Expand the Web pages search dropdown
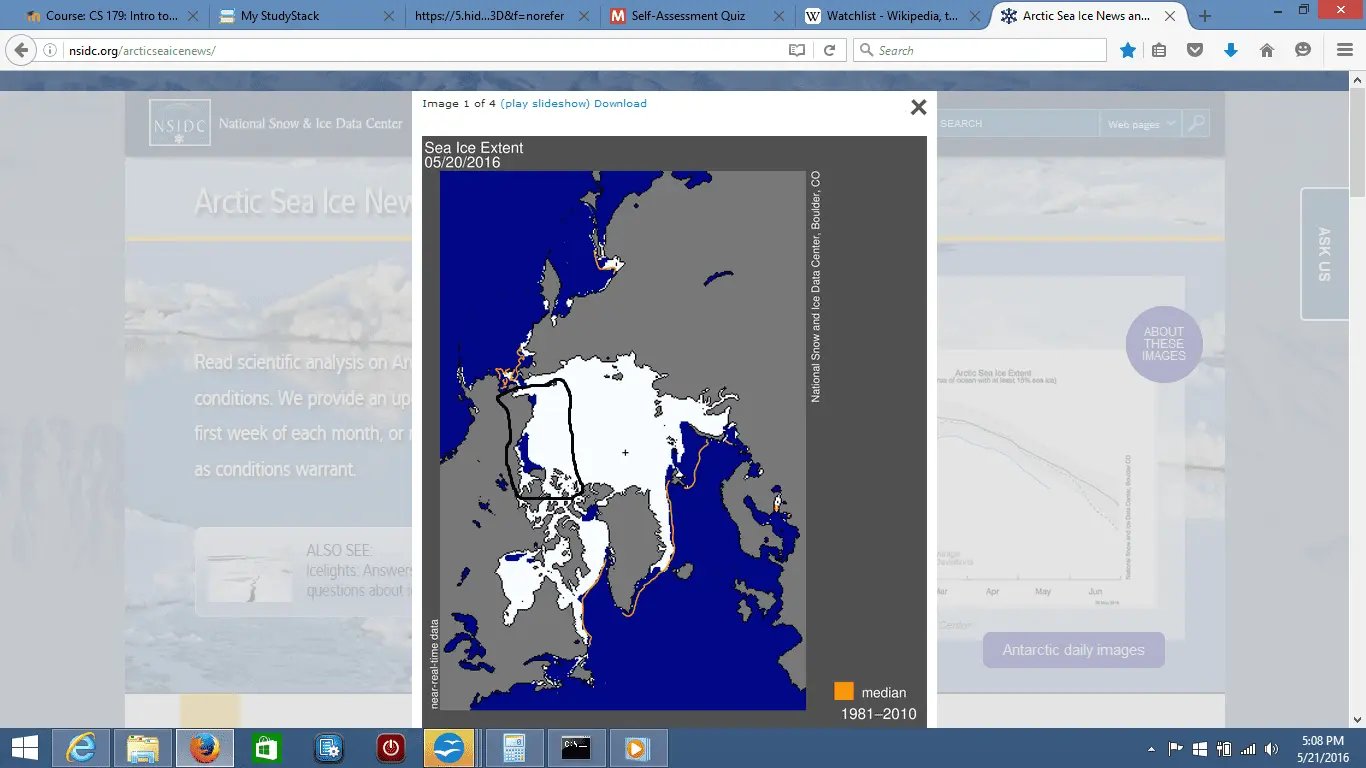The width and height of the screenshot is (1366, 768). [1139, 124]
